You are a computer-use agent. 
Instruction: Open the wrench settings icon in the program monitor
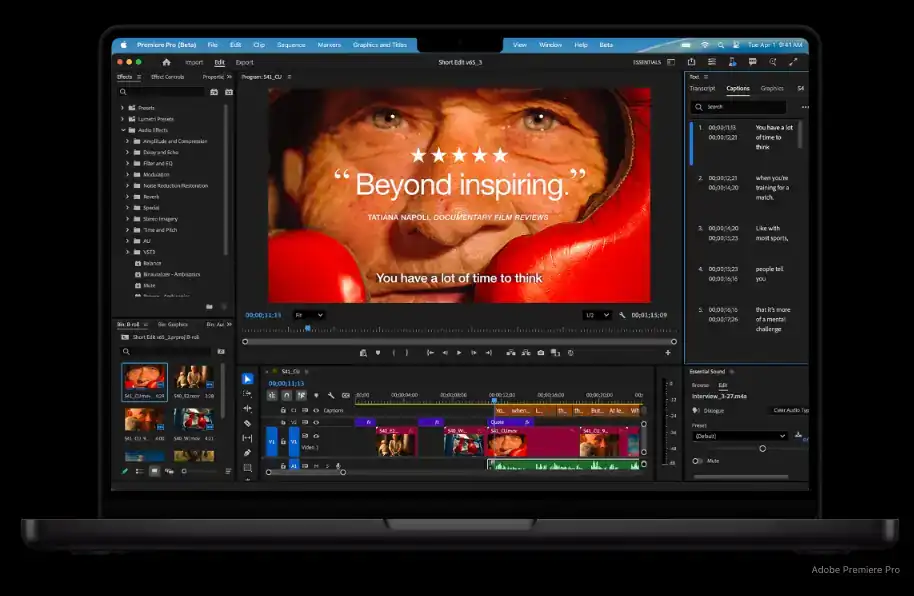(621, 315)
